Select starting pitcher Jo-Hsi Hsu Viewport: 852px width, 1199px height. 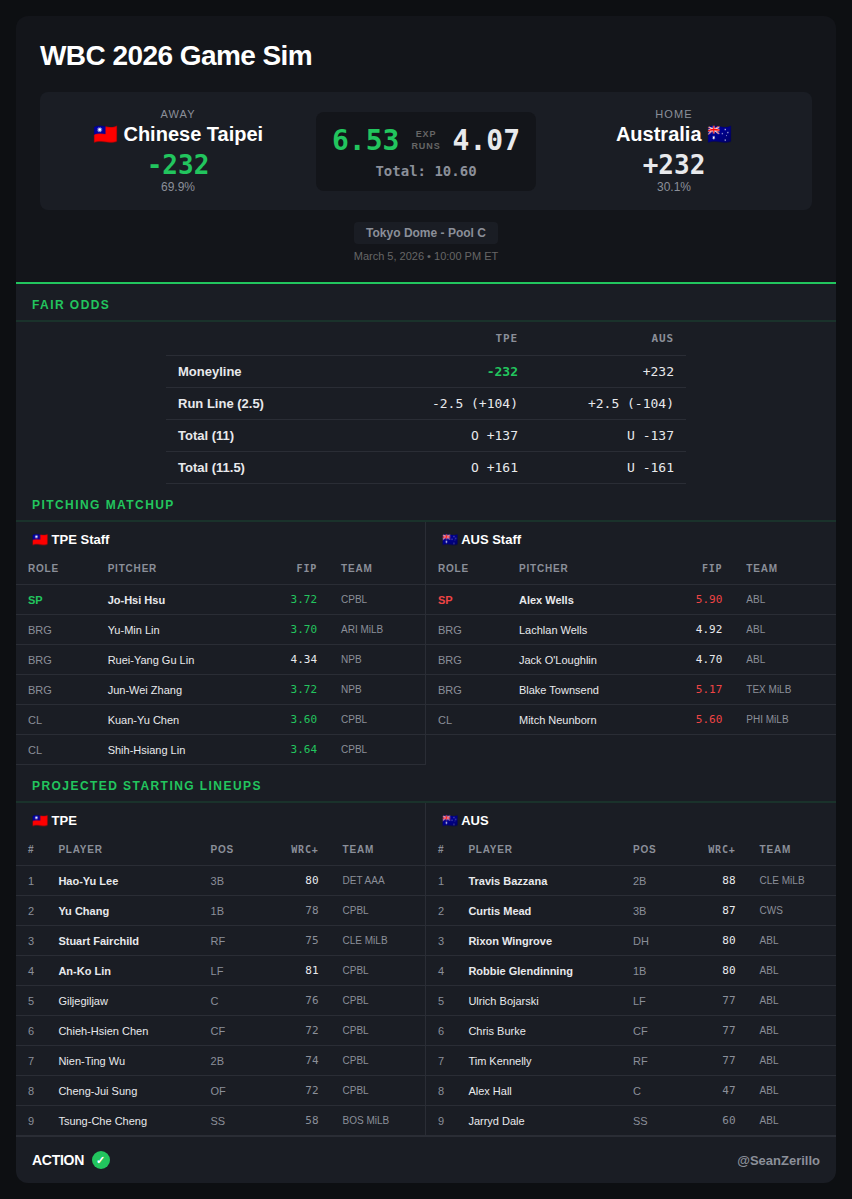click(136, 600)
